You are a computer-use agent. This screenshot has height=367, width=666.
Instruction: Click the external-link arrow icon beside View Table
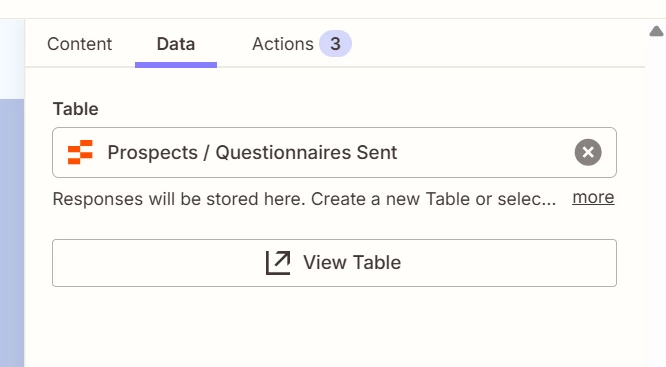[278, 263]
